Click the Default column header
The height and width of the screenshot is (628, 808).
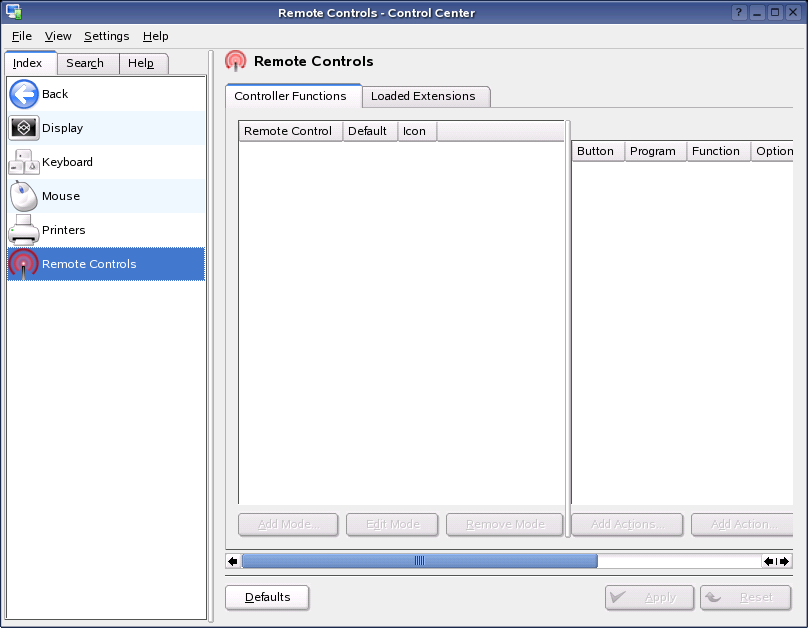coord(370,131)
